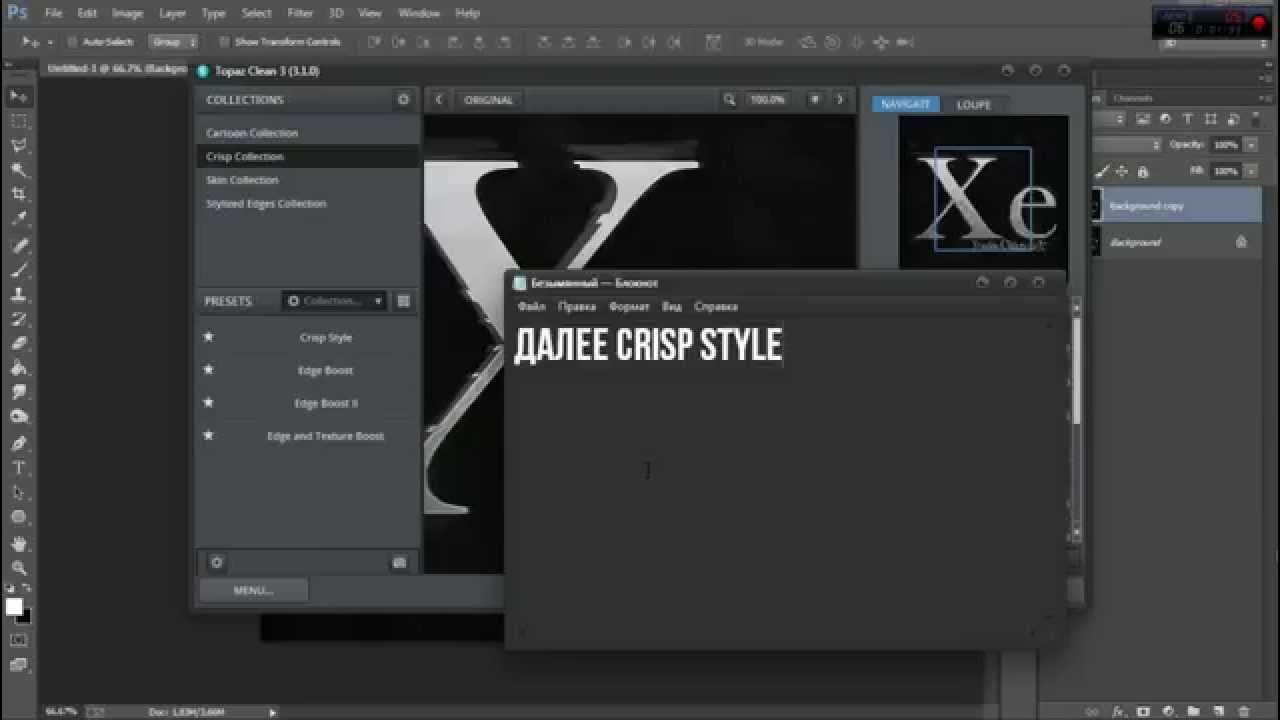
Task: Open the layer Opacity dropdown arrow
Action: coord(1249,145)
